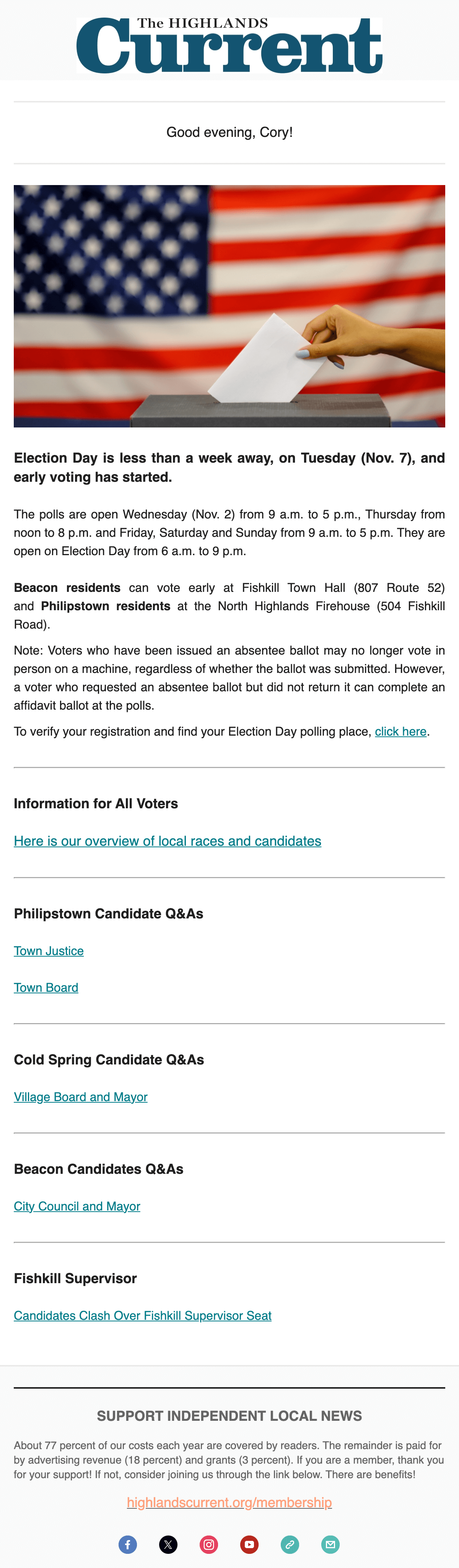Open the Instagram social icon
This screenshot has width=459, height=1568.
(x=209, y=1544)
